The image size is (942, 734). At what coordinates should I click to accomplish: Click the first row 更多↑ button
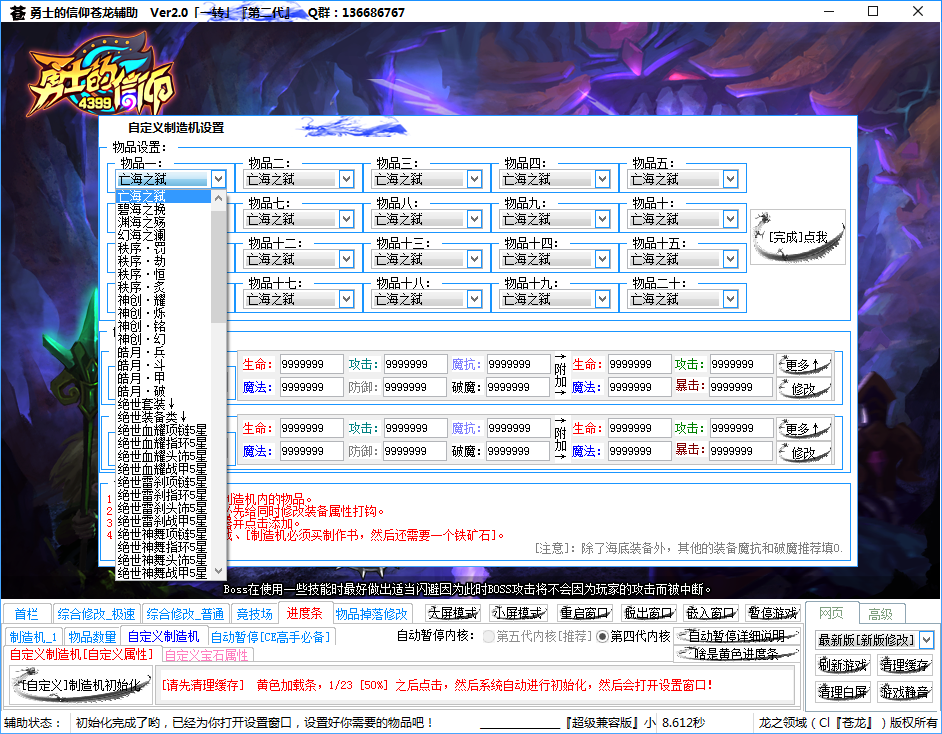coord(804,365)
